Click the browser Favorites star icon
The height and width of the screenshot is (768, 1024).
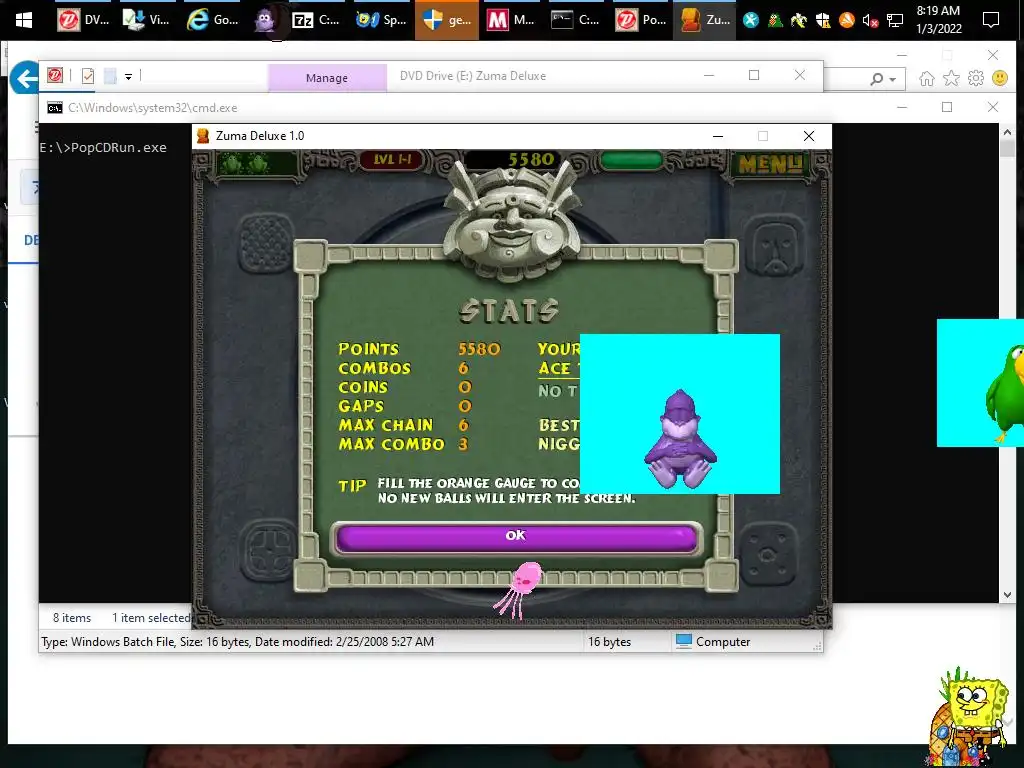(952, 78)
